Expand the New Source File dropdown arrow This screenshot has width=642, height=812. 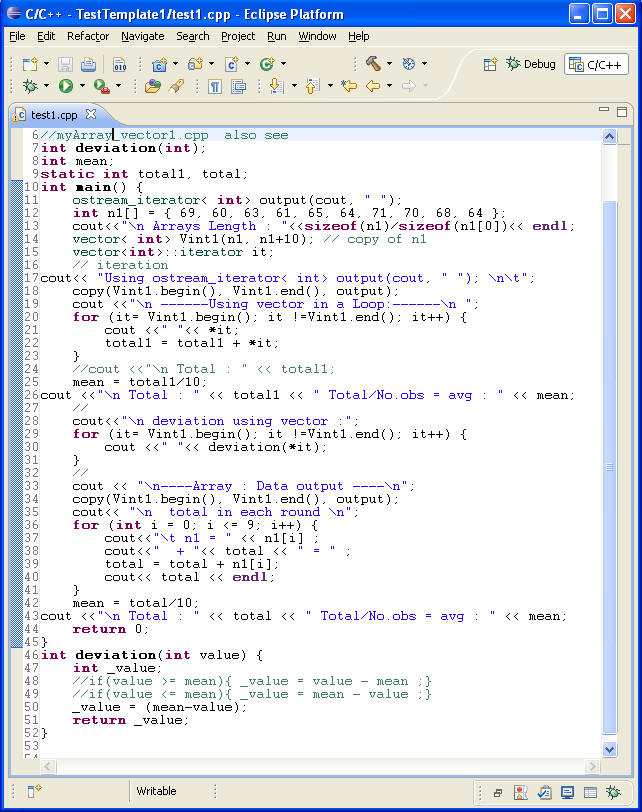pyautogui.click(x=247, y=64)
